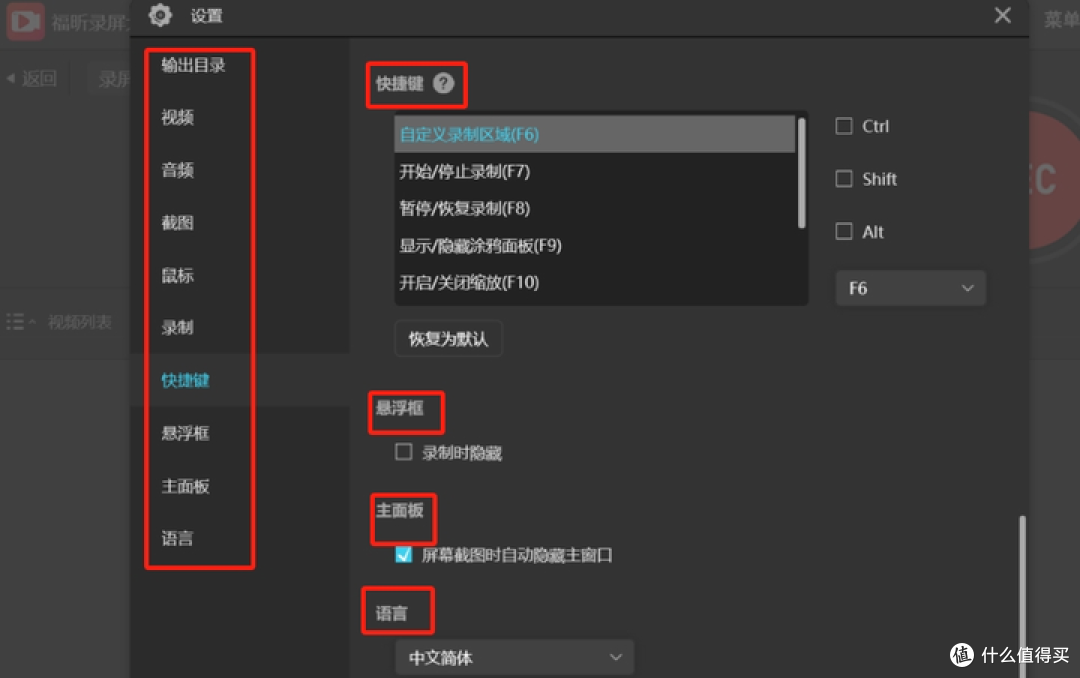This screenshot has width=1080, height=678.
Task: Click the 视频列表 icon in background window
Action: pyautogui.click(x=21, y=322)
